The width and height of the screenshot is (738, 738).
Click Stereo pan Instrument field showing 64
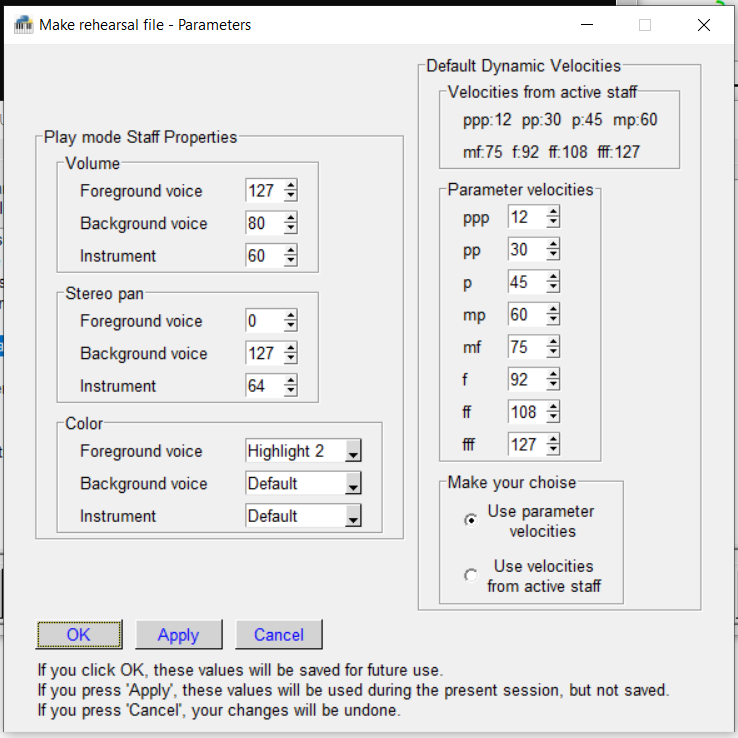(x=265, y=385)
